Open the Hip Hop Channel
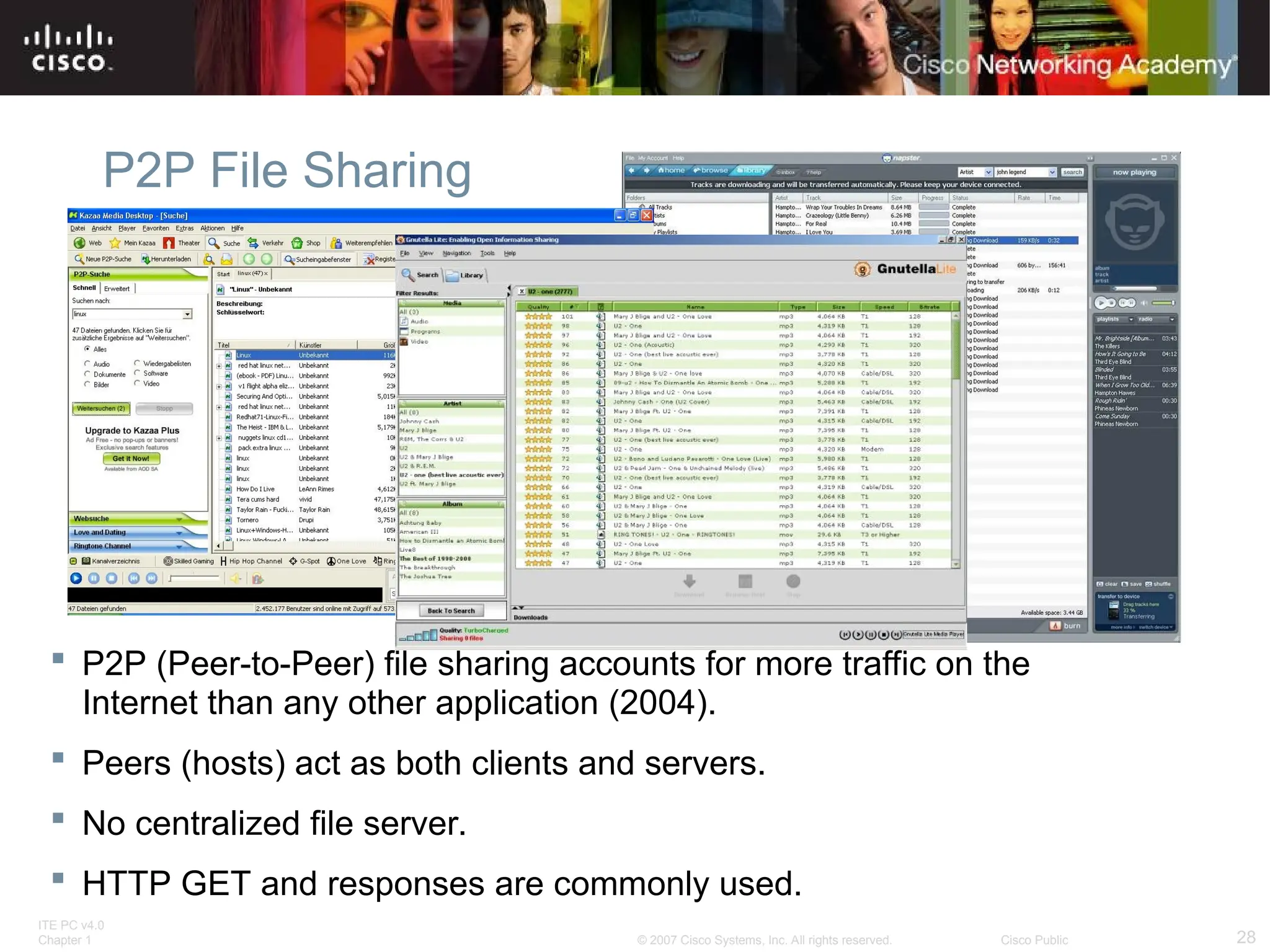This screenshot has width=1270, height=952. click(x=251, y=561)
